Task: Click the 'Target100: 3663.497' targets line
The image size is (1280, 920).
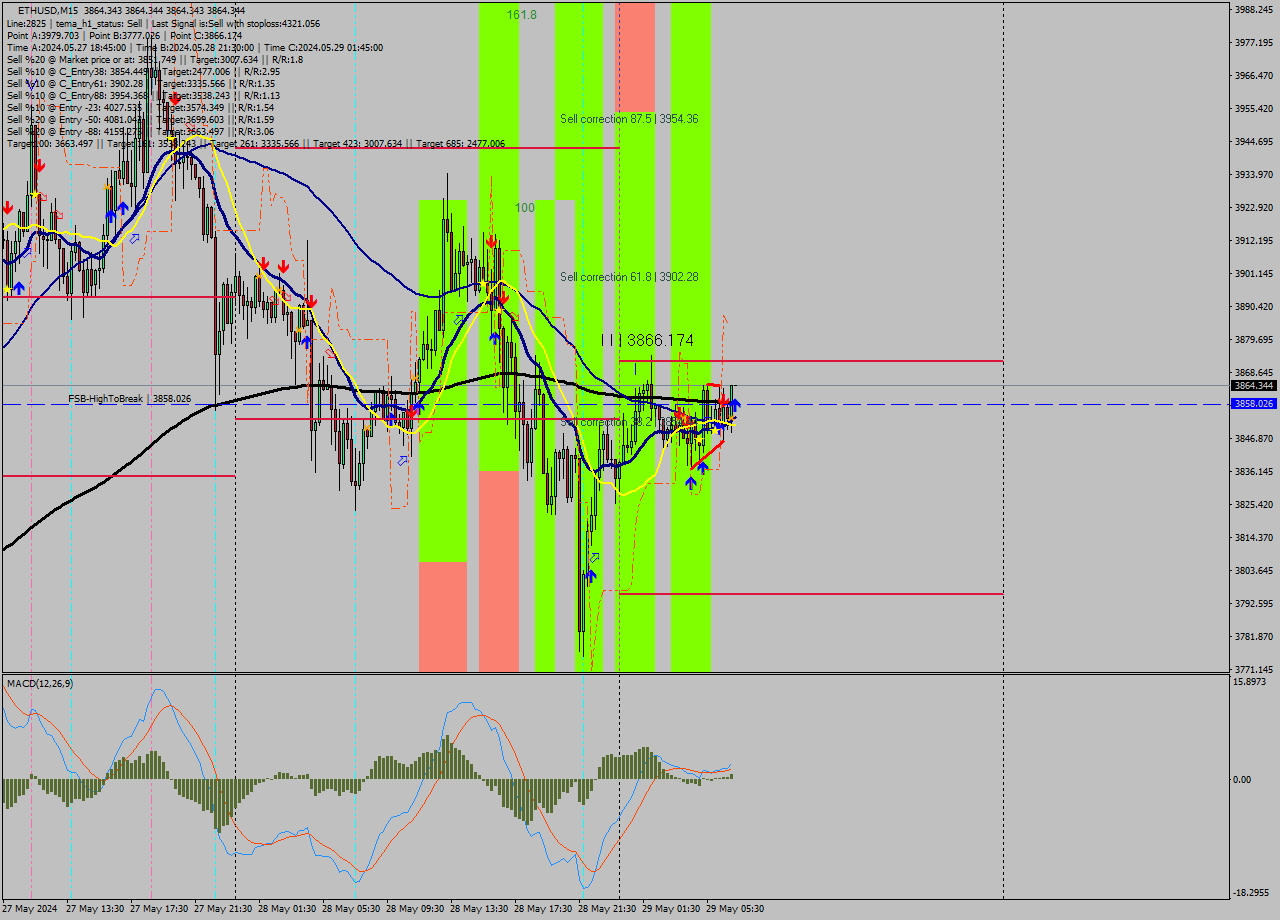Action: pos(256,144)
